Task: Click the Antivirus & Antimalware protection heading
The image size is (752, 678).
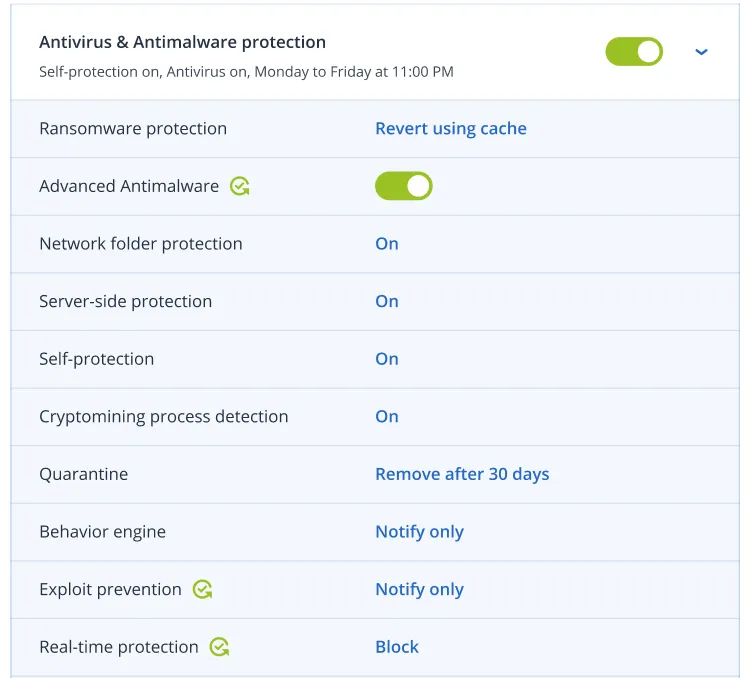Action: [182, 43]
